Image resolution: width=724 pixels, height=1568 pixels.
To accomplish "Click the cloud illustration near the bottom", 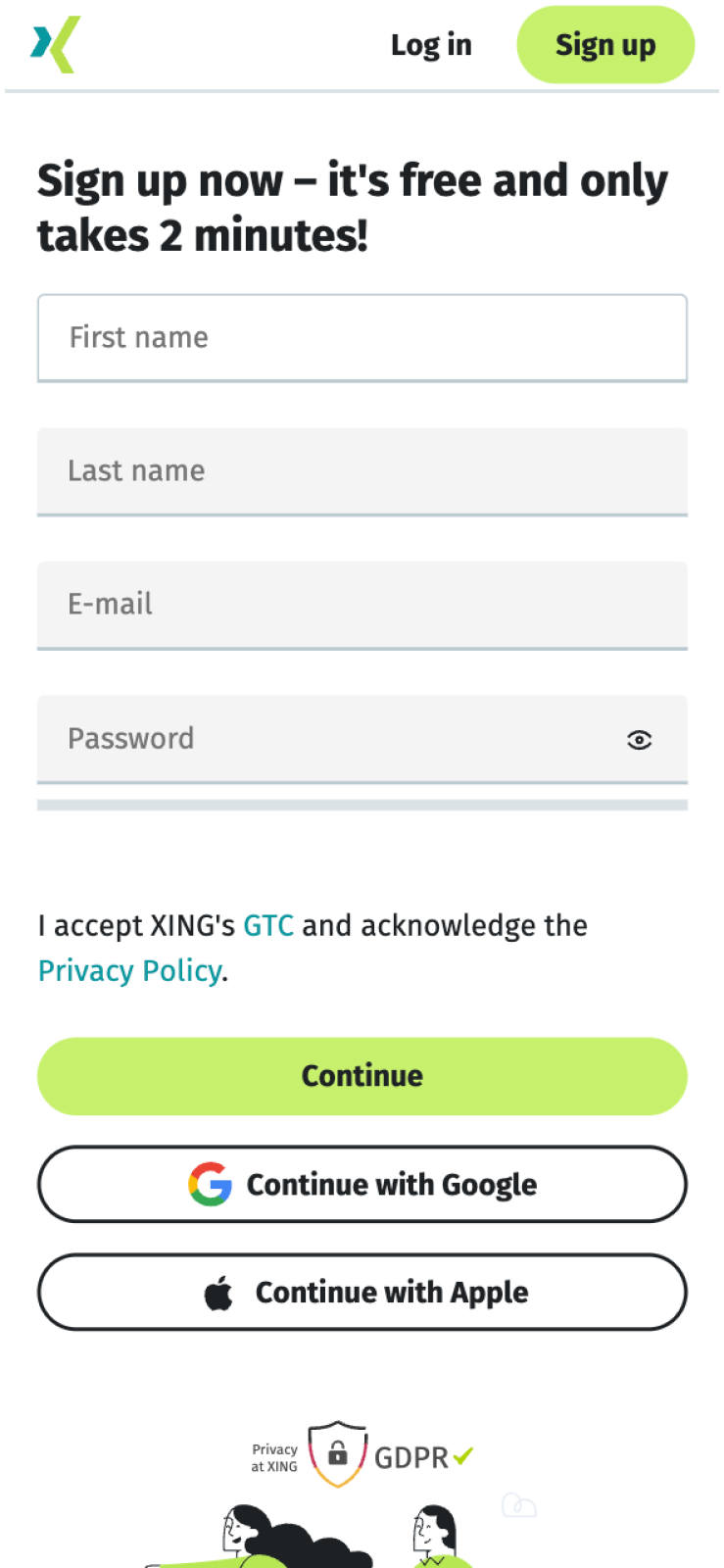I will pyautogui.click(x=517, y=1505).
